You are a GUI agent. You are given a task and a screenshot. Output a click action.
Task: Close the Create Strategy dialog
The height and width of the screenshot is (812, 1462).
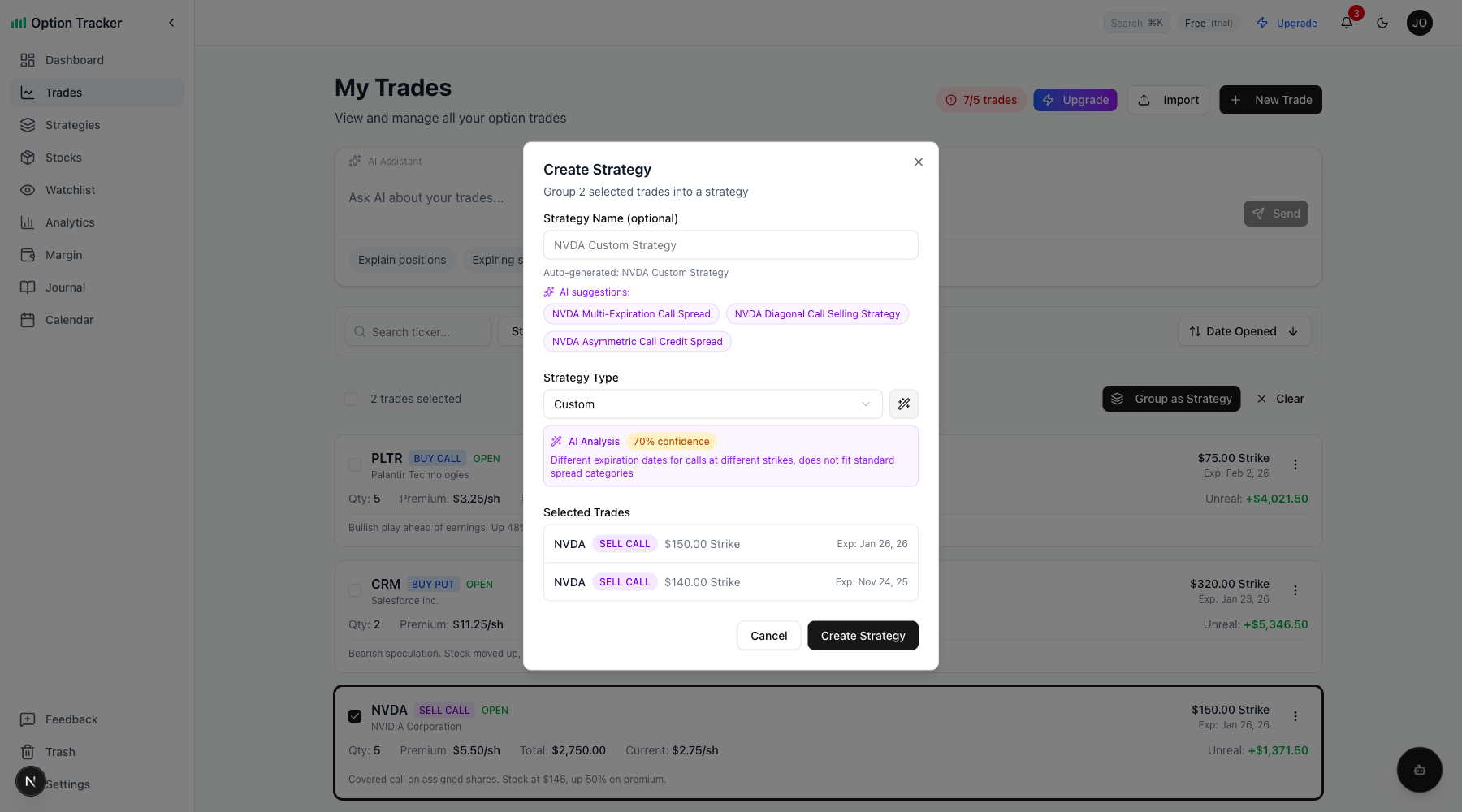pyautogui.click(x=919, y=162)
